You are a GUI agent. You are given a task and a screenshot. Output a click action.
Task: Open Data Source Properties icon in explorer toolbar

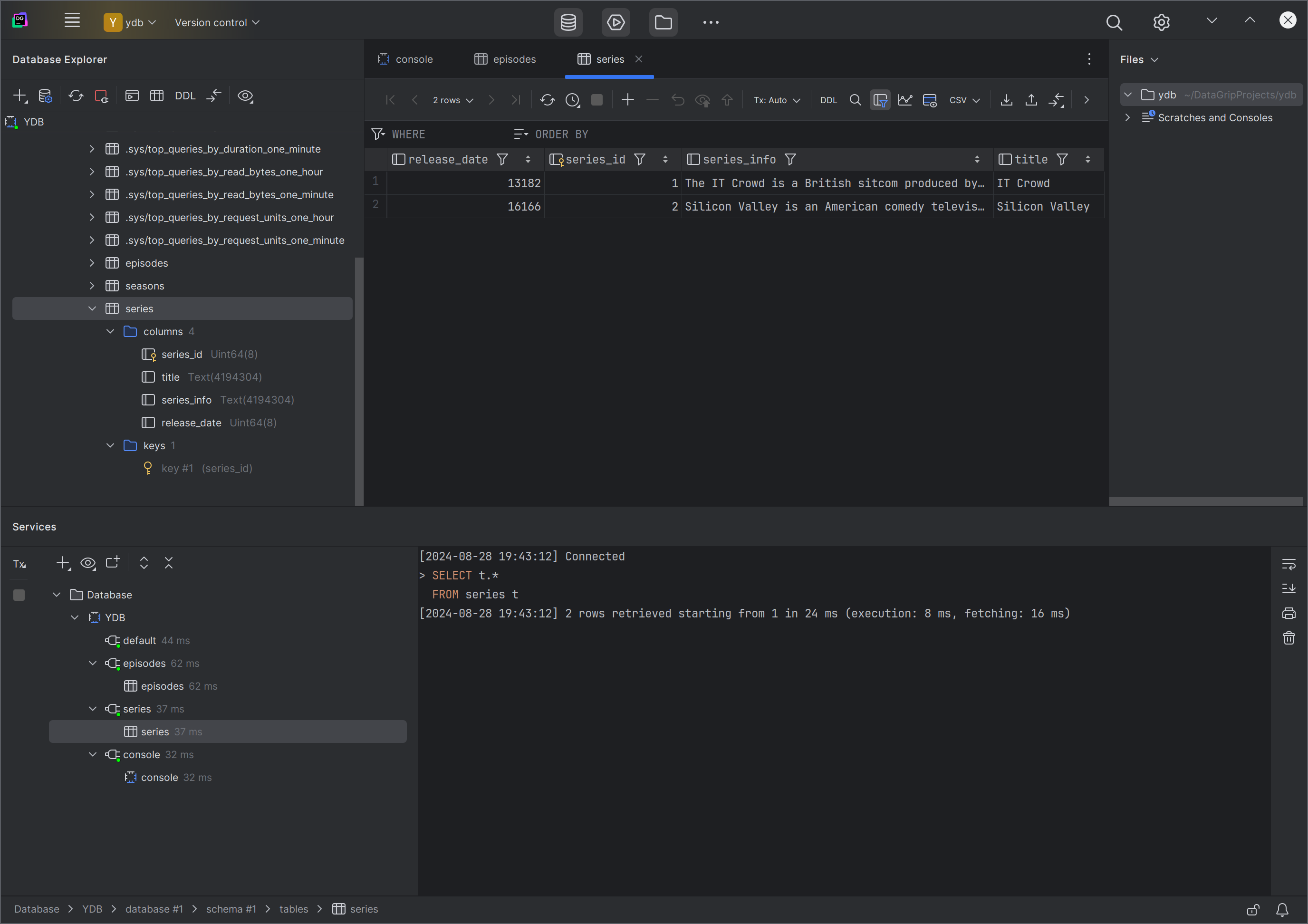[x=45, y=96]
